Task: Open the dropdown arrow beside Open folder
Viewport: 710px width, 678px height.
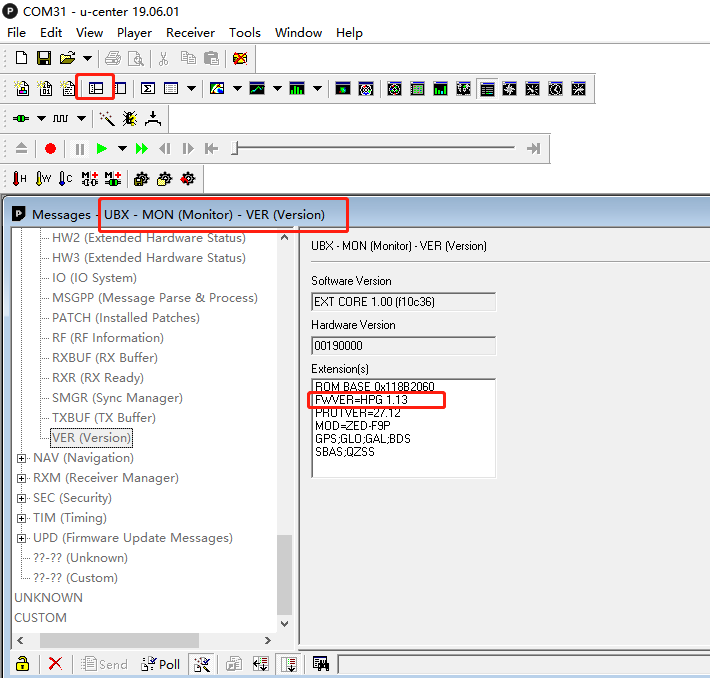Action: pos(87,58)
